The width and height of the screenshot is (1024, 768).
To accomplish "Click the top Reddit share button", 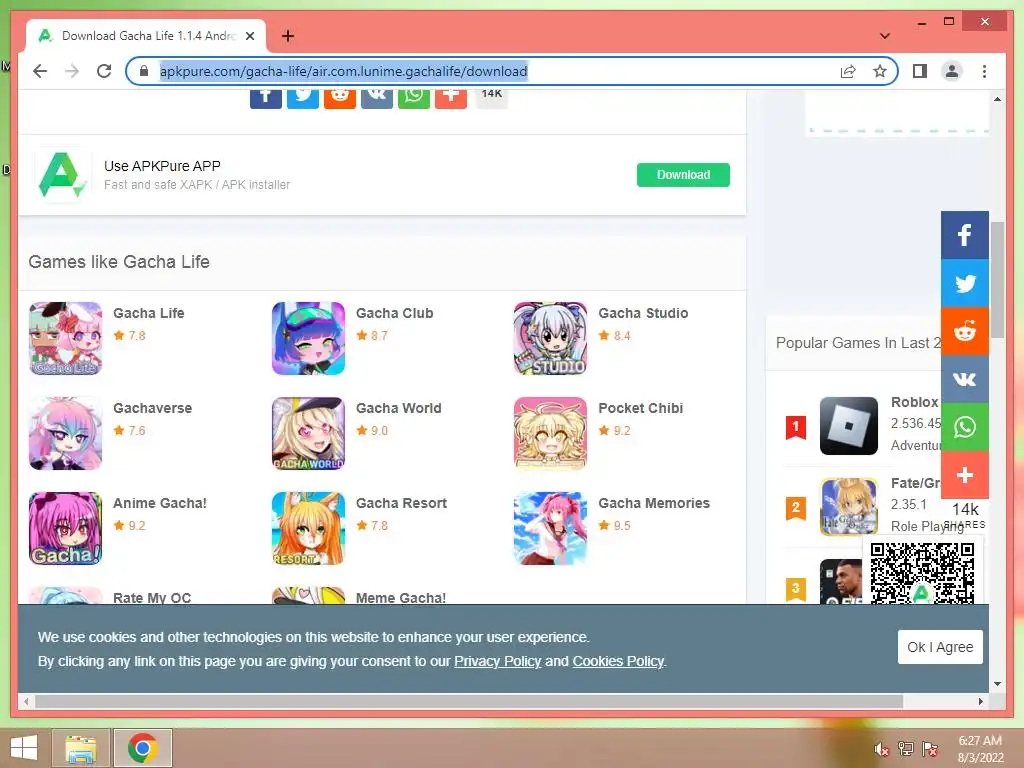I will pyautogui.click(x=340, y=99).
